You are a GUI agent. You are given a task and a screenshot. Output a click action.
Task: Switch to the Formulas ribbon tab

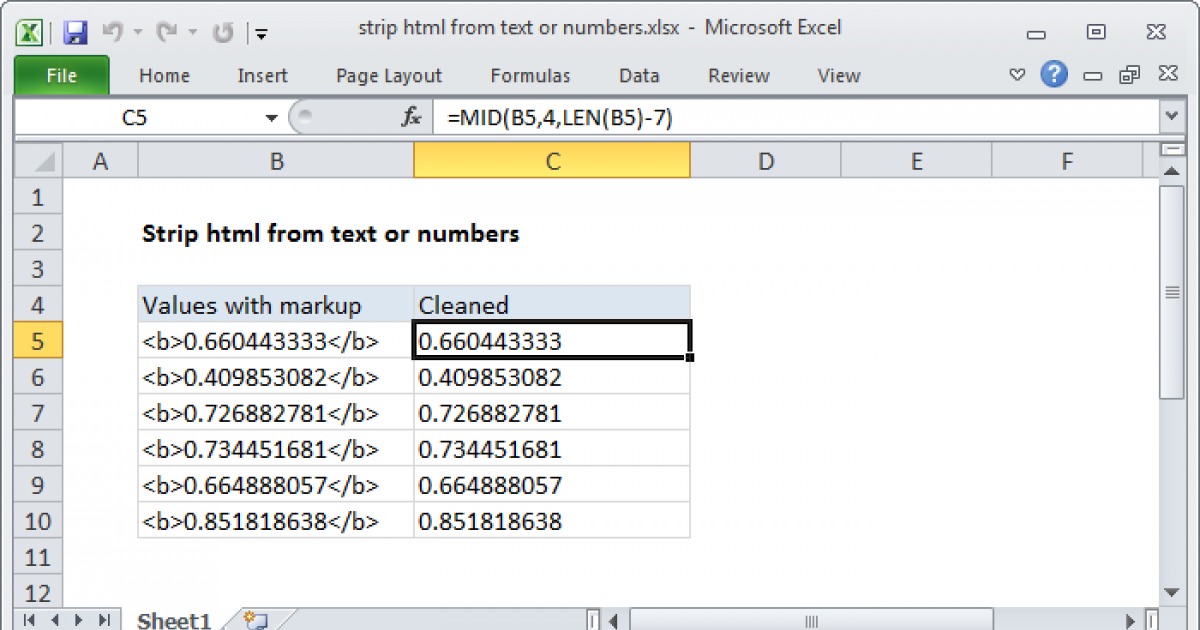pyautogui.click(x=530, y=75)
